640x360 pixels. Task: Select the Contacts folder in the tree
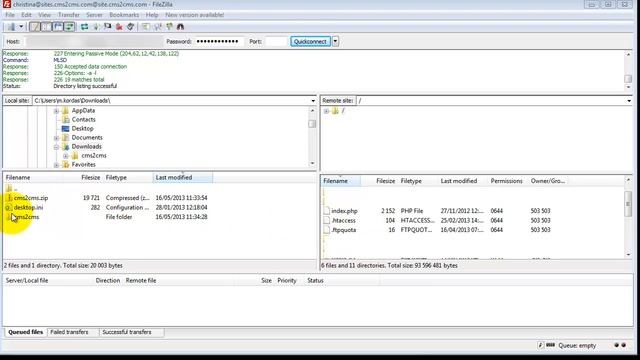pyautogui.click(x=83, y=120)
